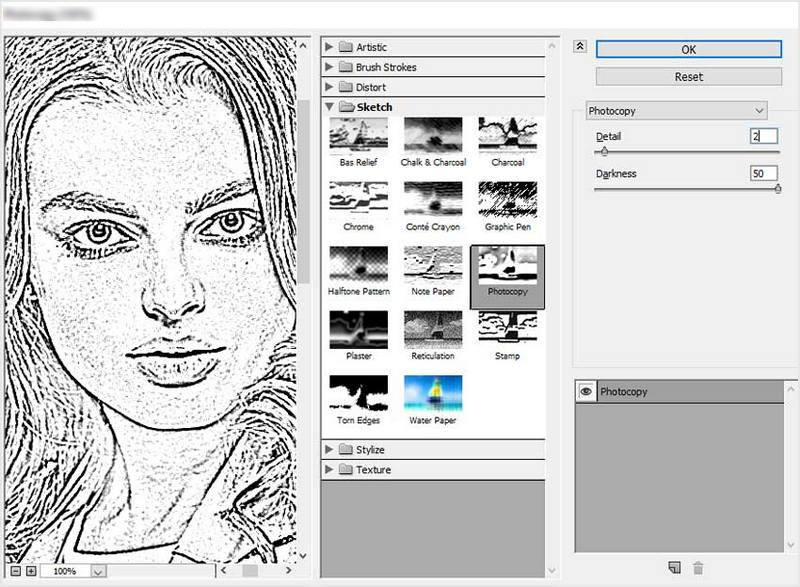Select the Chalk & Charcoal filter thumbnail
Viewport: 800px width, 587px height.
(x=433, y=136)
